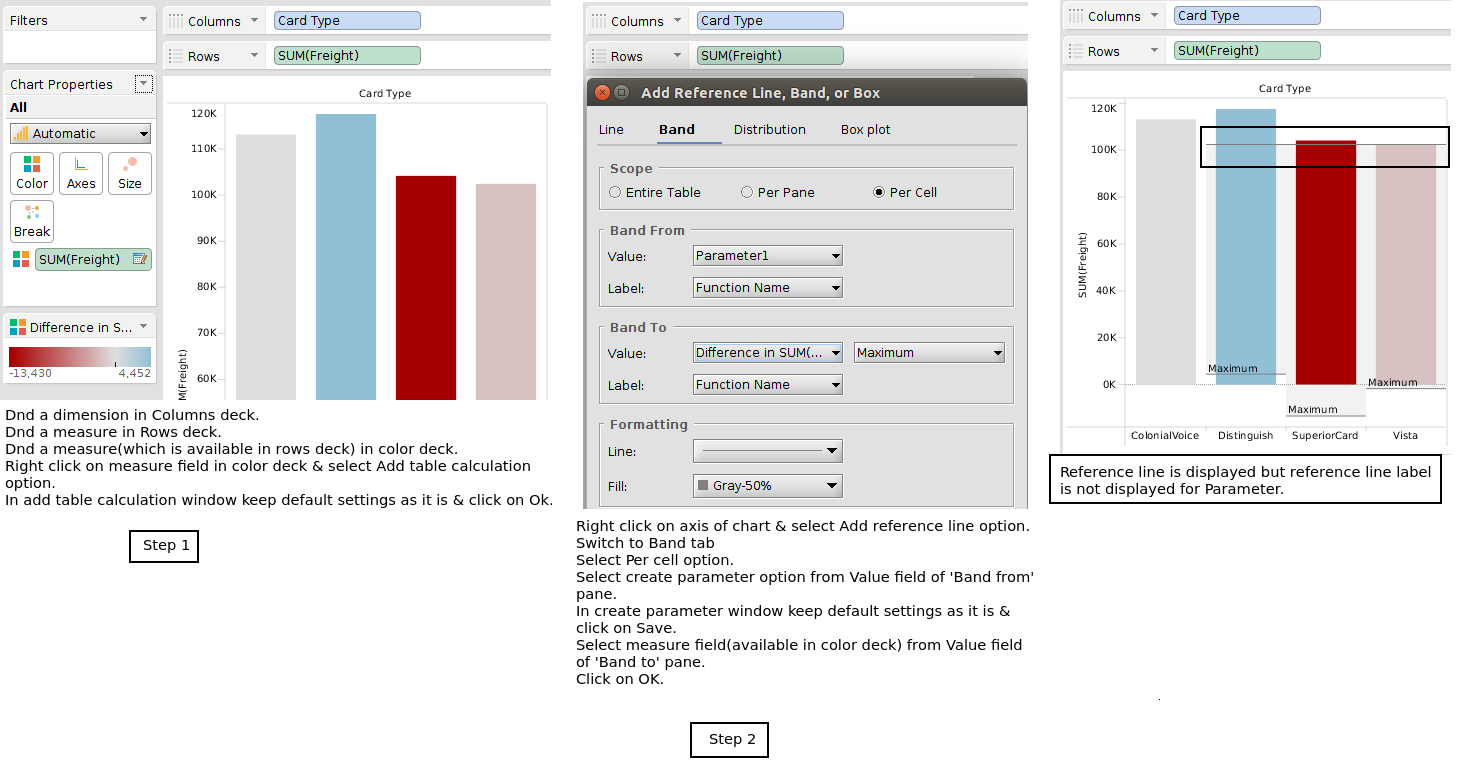Screen dimensions: 1459x763
Task: Click SUM(Freight) pill in middle screenshot Rows
Action: pos(770,56)
